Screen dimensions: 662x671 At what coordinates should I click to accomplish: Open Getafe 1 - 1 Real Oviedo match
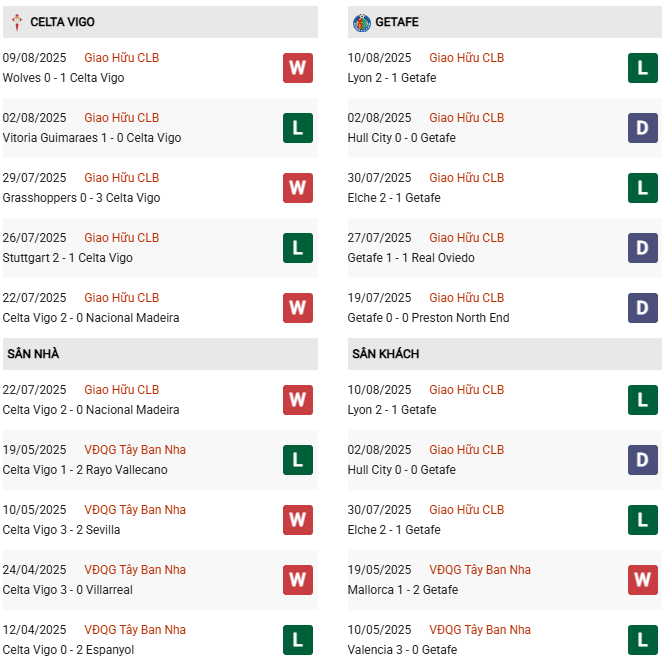(x=411, y=258)
